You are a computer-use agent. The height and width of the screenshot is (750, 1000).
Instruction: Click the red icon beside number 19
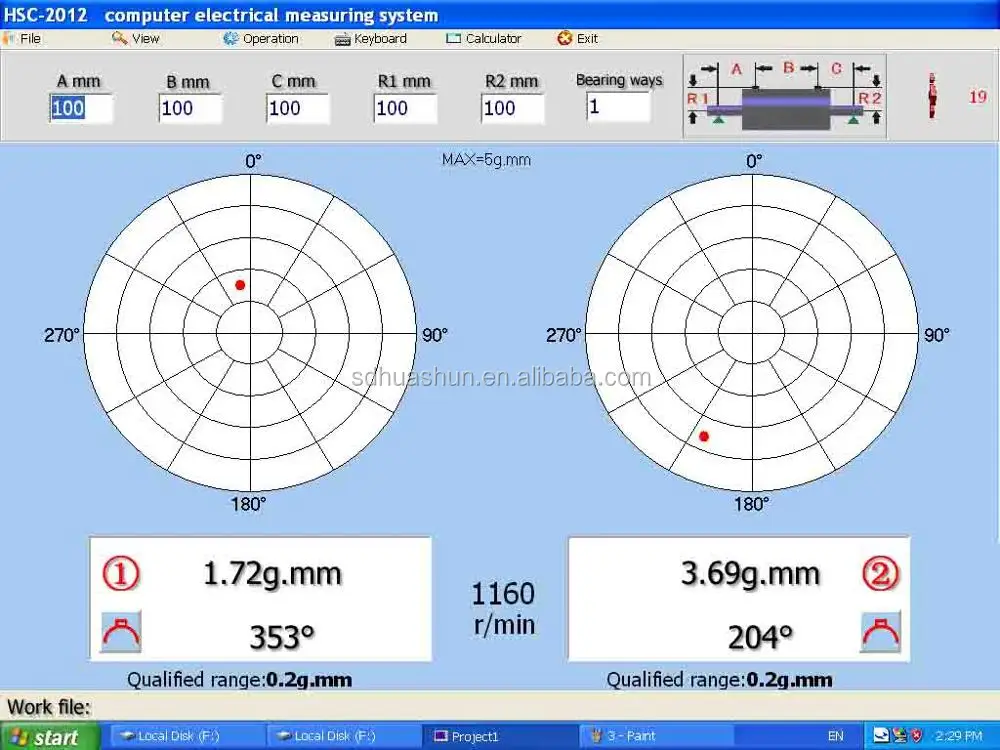(933, 97)
